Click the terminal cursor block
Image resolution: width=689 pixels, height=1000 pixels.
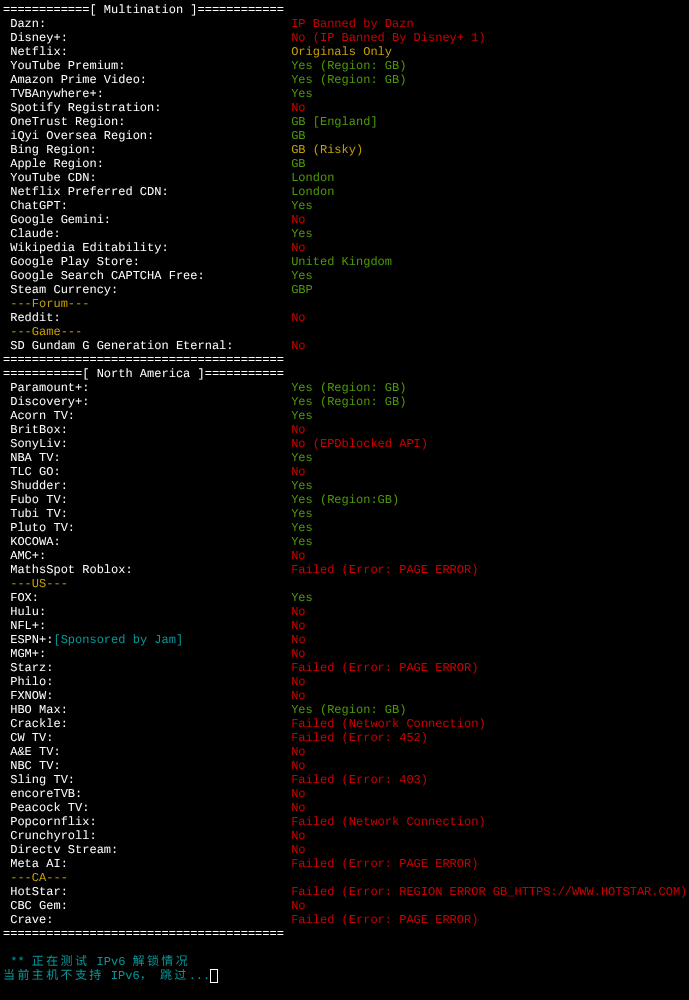click(214, 976)
